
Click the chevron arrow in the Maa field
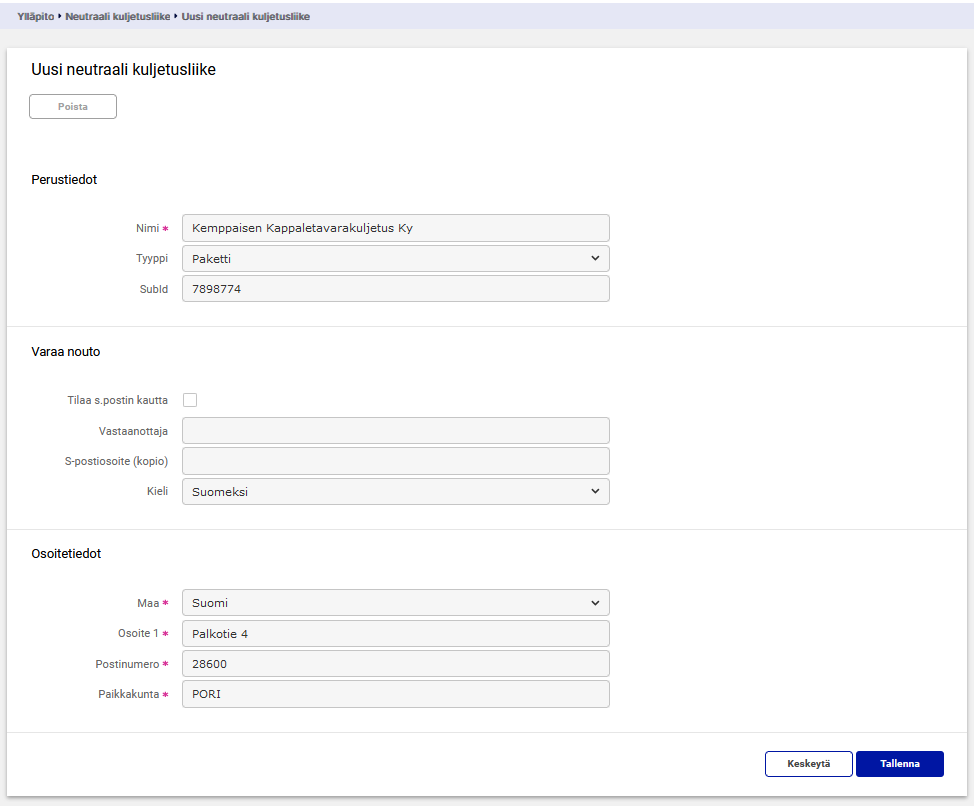point(595,603)
